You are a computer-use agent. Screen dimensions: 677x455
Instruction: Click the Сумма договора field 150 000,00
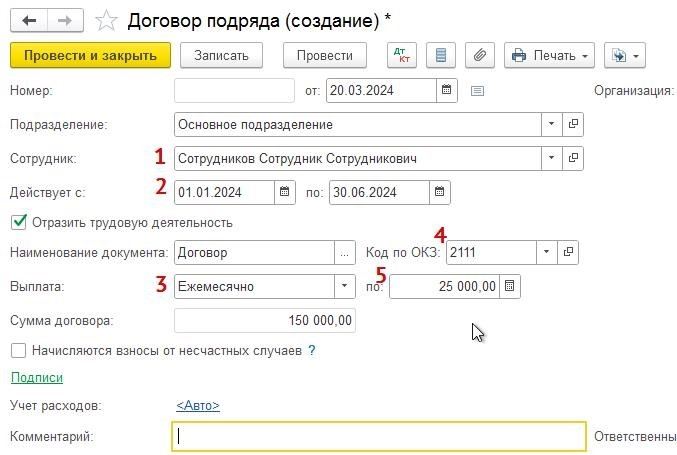pos(265,320)
